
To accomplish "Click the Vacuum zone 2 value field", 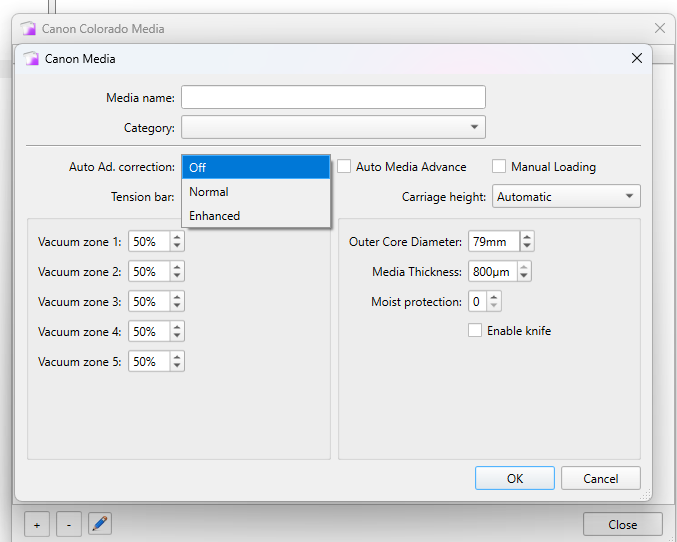I will tap(149, 271).
